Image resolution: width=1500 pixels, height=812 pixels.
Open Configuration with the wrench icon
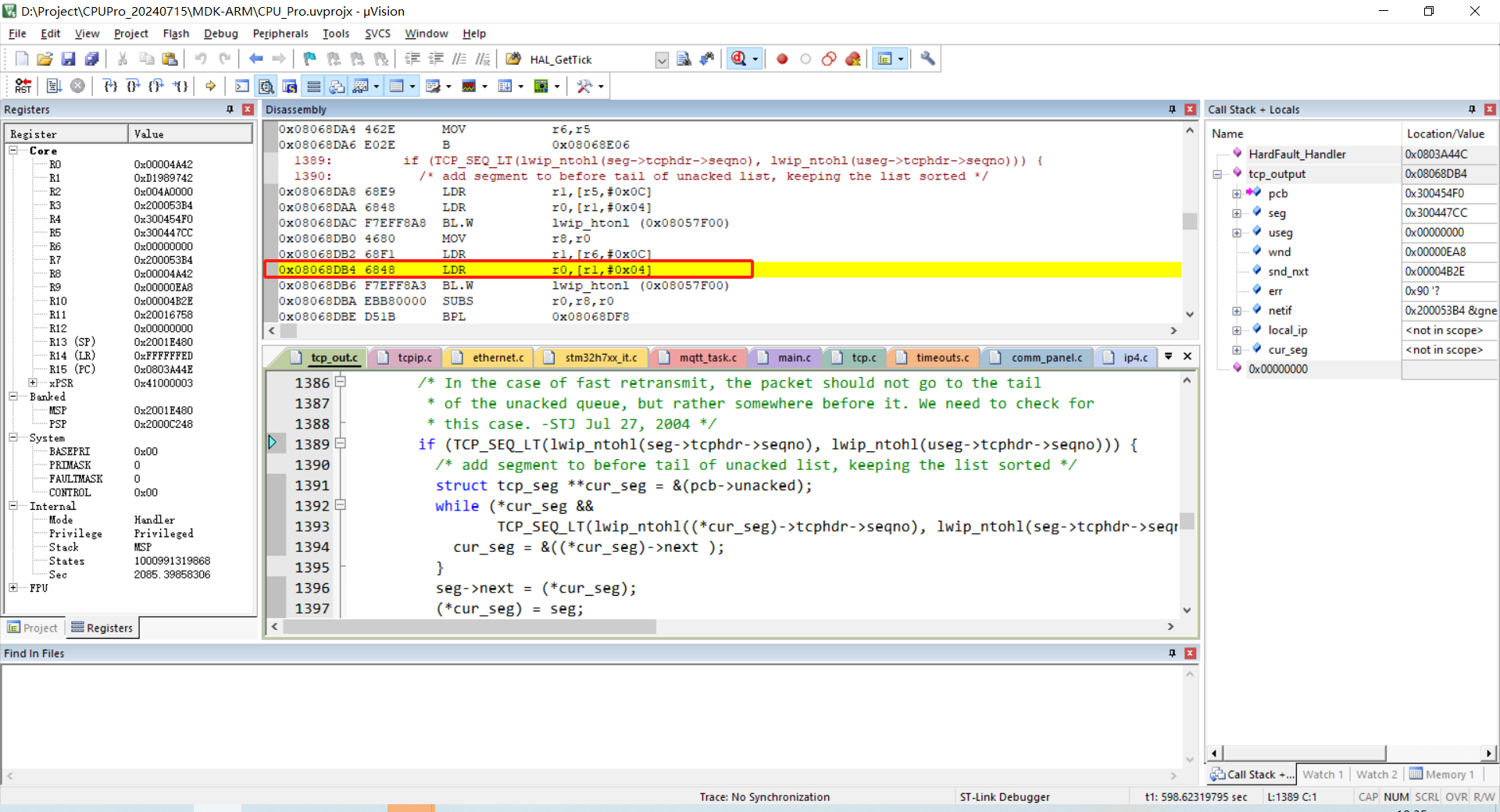pyautogui.click(x=927, y=59)
